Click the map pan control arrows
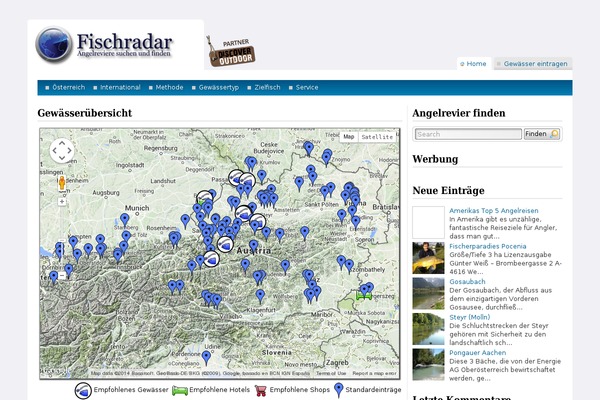 [62, 150]
